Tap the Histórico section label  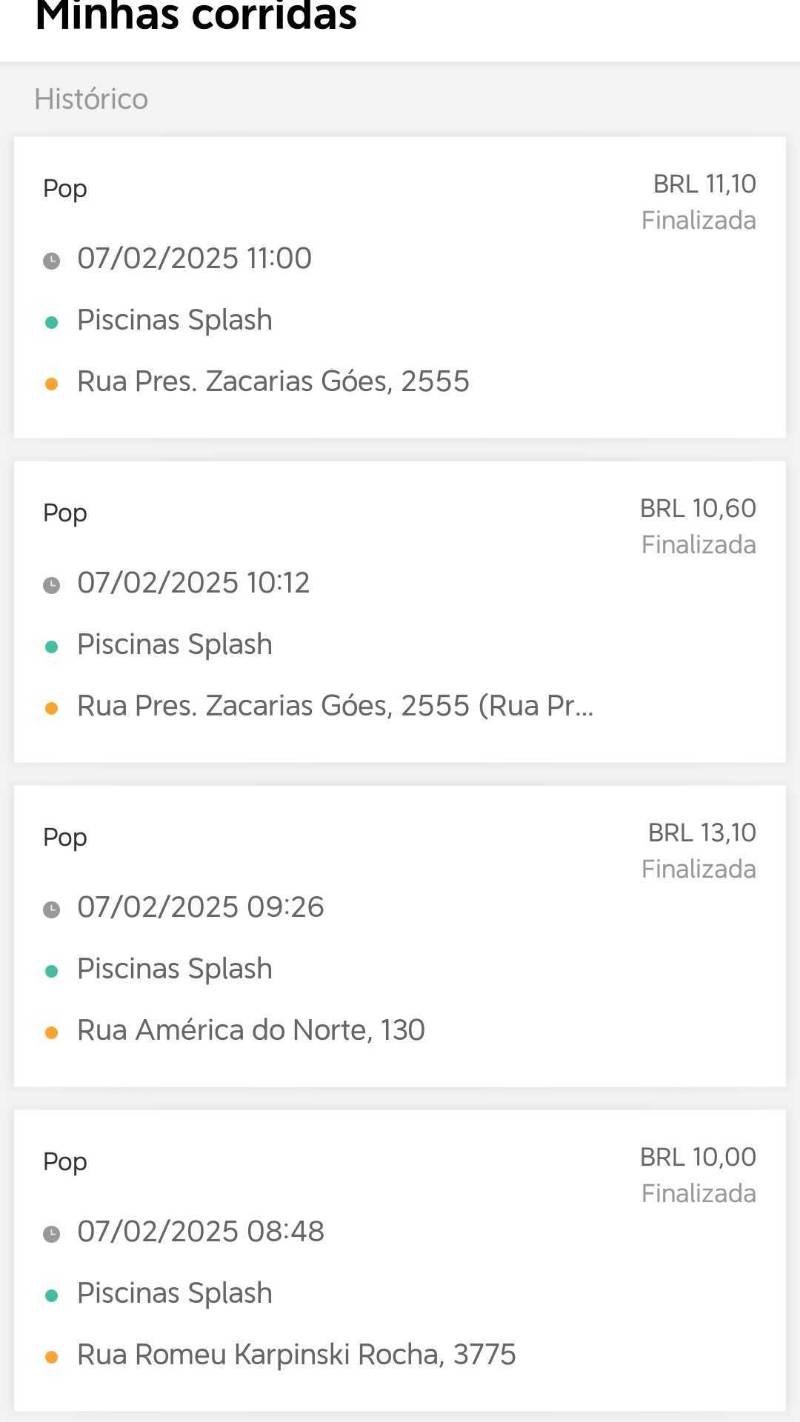91,99
